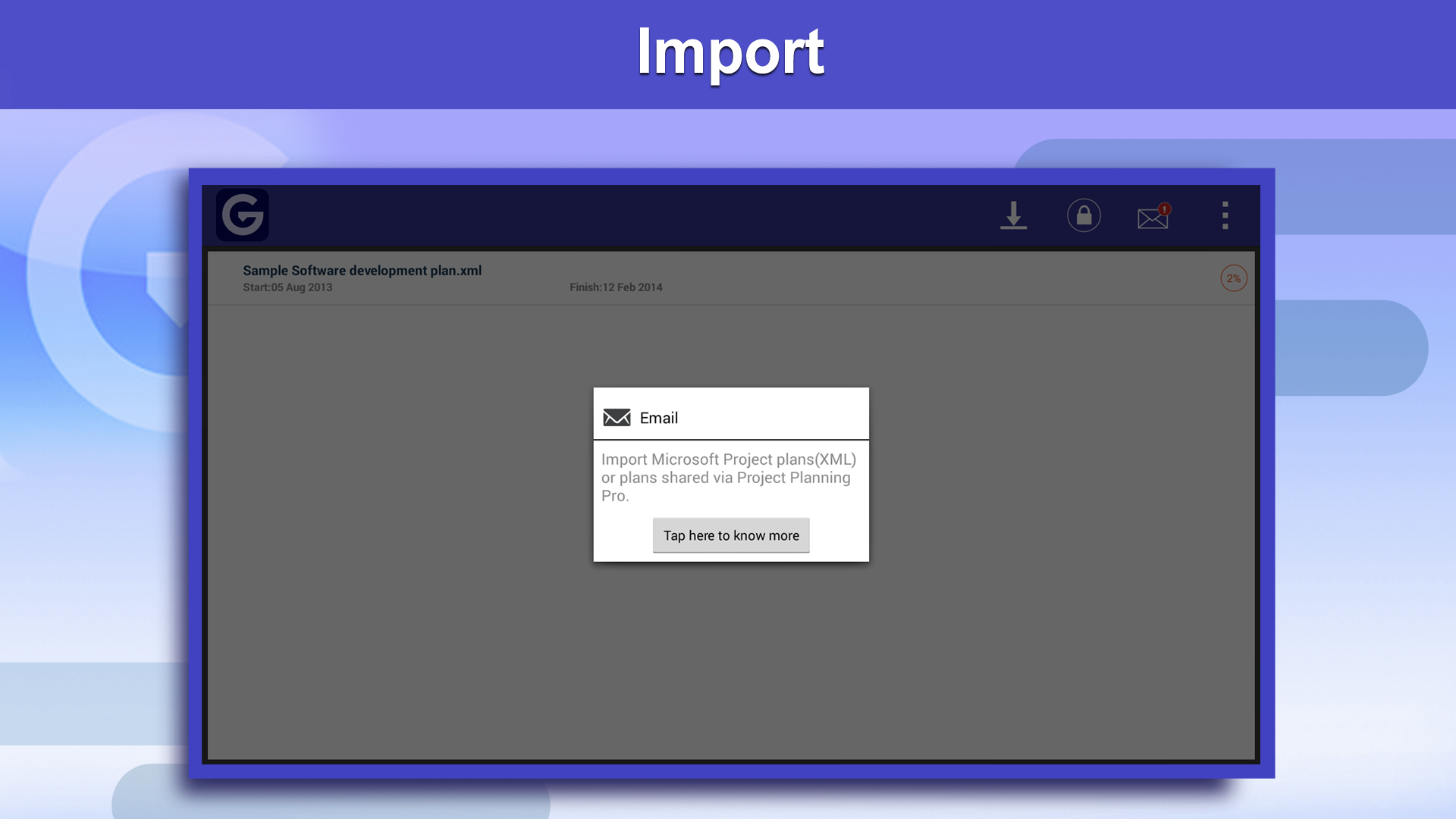The width and height of the screenshot is (1456, 819).
Task: Click the padlock icon in toolbar
Action: (x=1084, y=215)
